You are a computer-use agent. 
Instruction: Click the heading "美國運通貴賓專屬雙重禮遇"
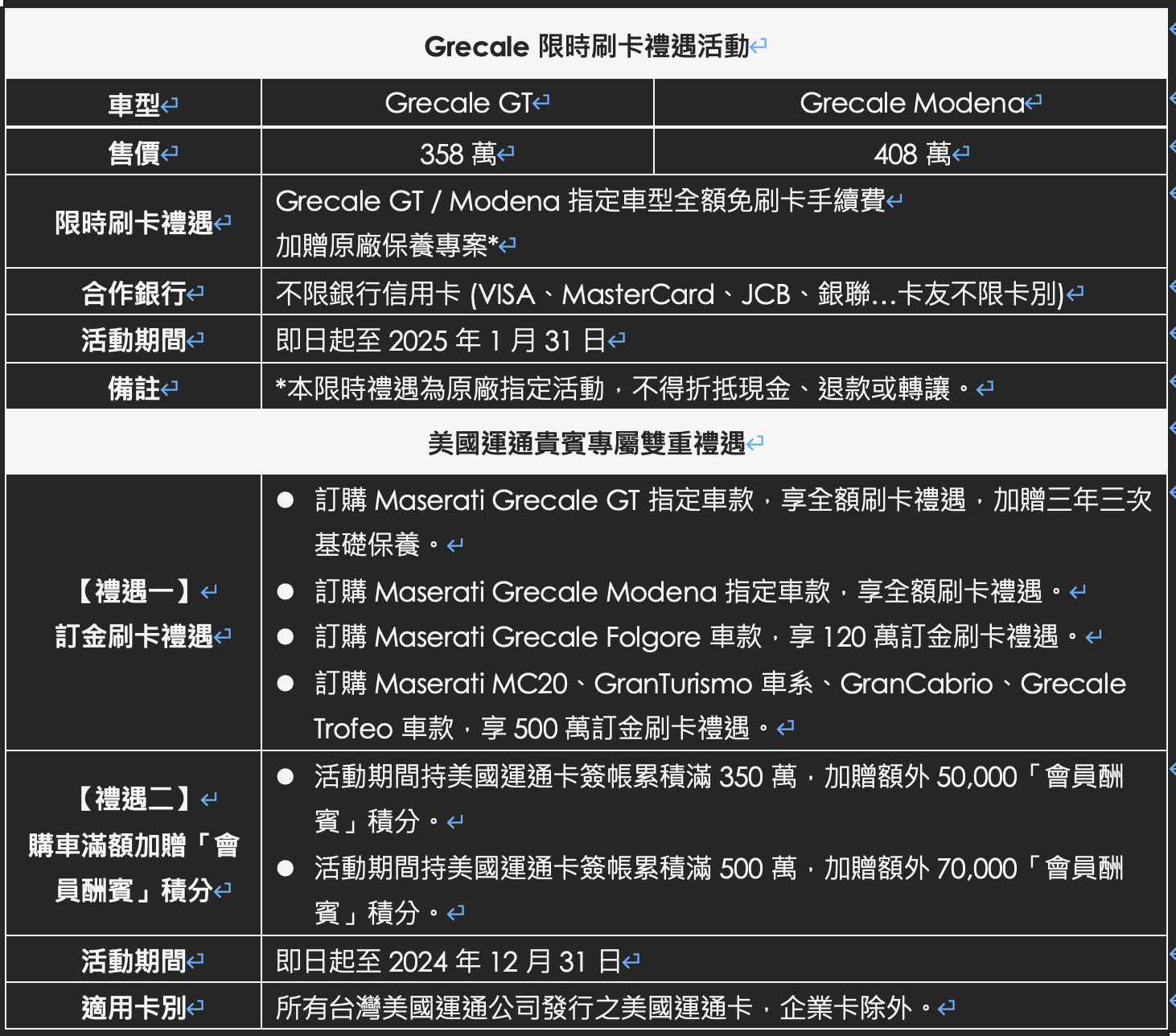coord(586,443)
